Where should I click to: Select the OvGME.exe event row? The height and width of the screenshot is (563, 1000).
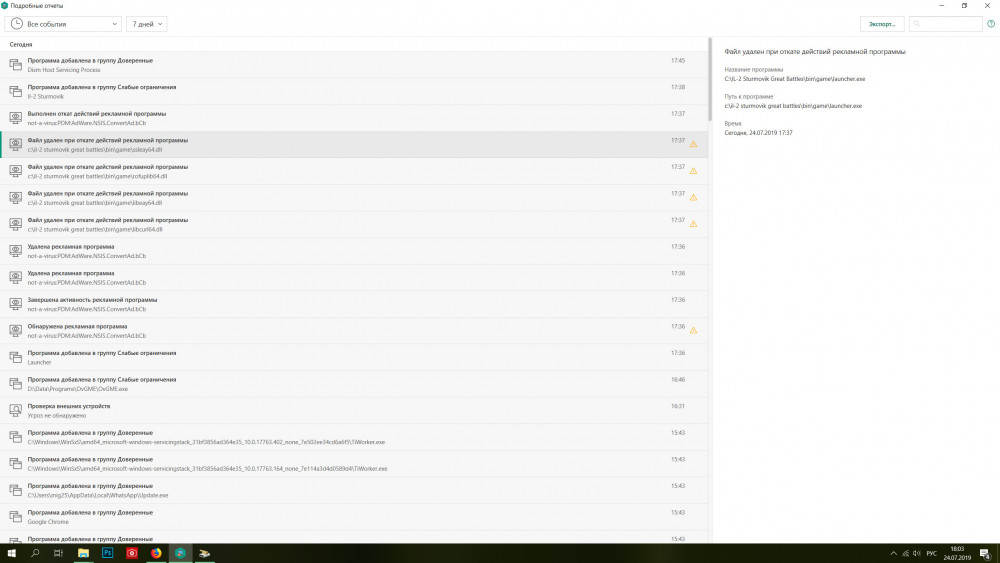click(x=354, y=384)
